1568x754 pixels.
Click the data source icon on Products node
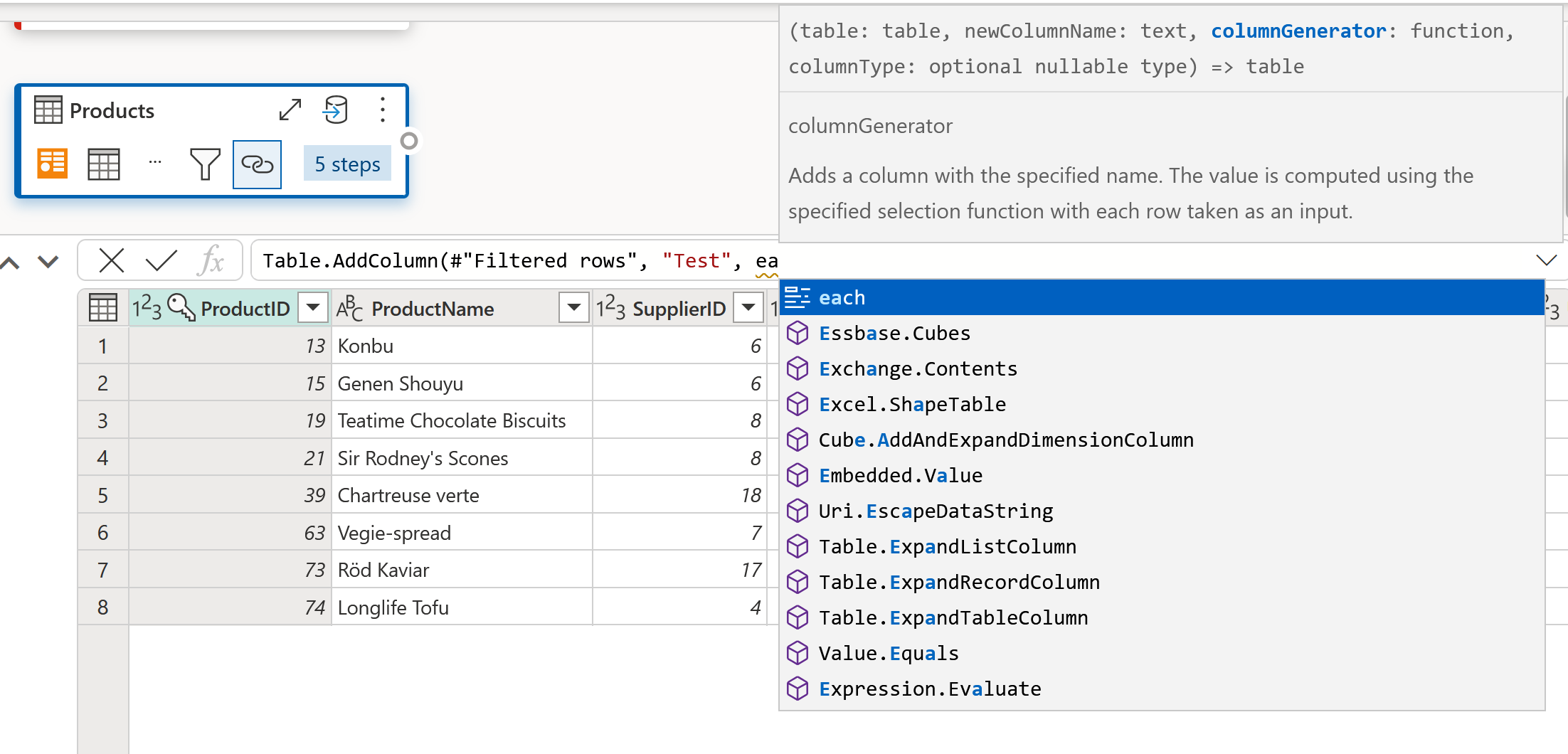tap(335, 110)
